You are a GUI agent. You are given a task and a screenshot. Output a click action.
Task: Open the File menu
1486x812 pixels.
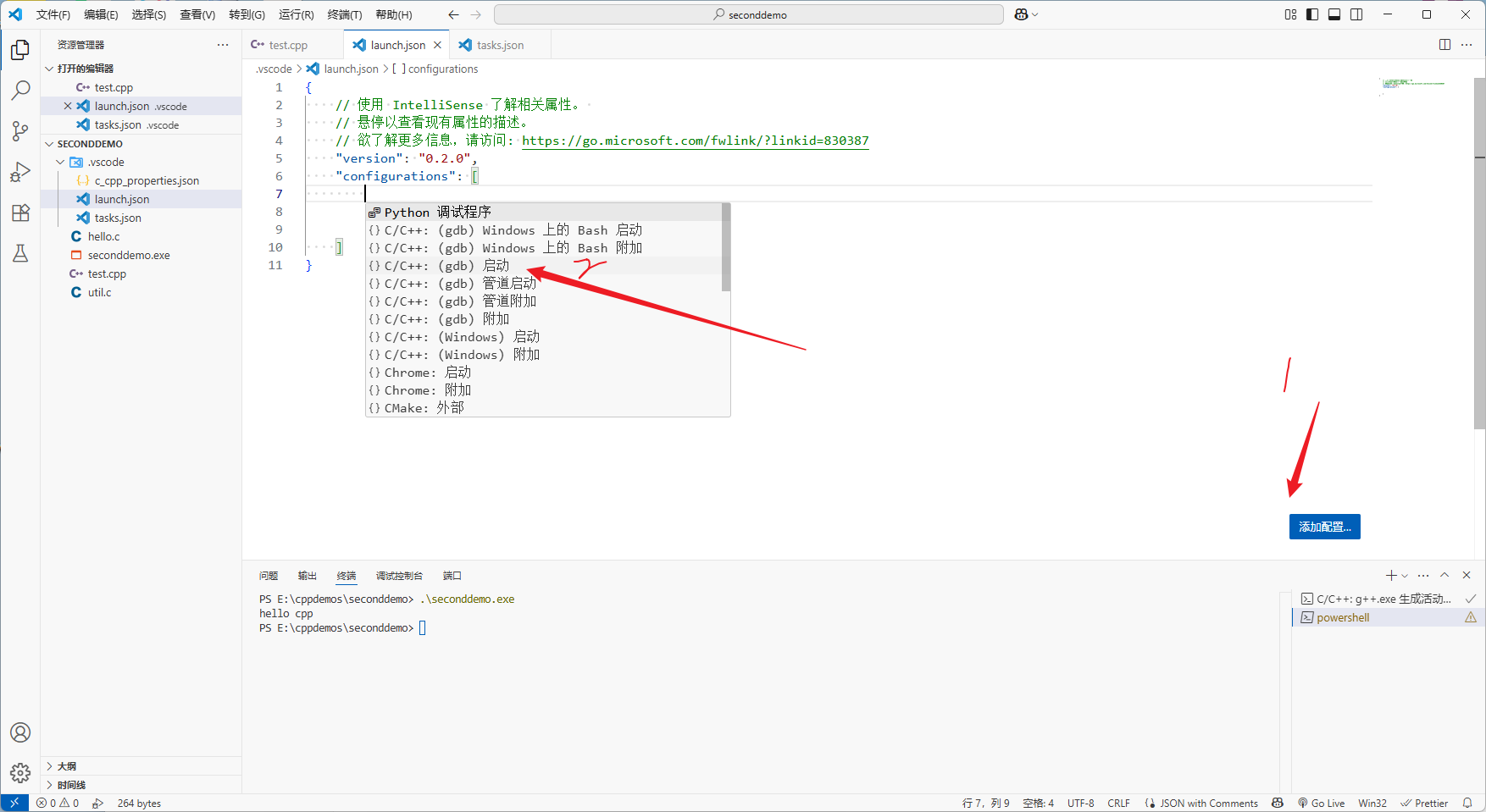click(53, 14)
